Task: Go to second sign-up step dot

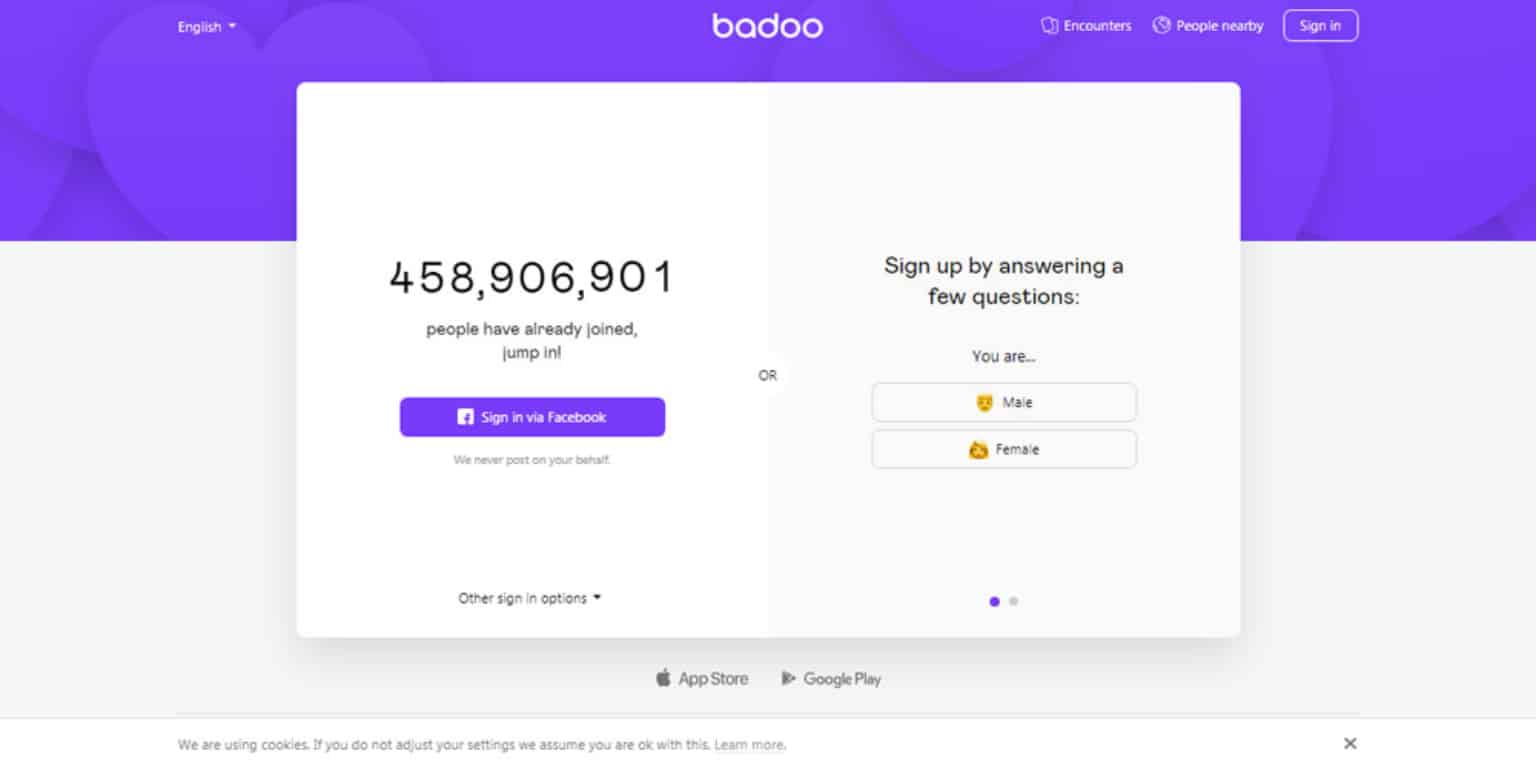Action: (1014, 602)
